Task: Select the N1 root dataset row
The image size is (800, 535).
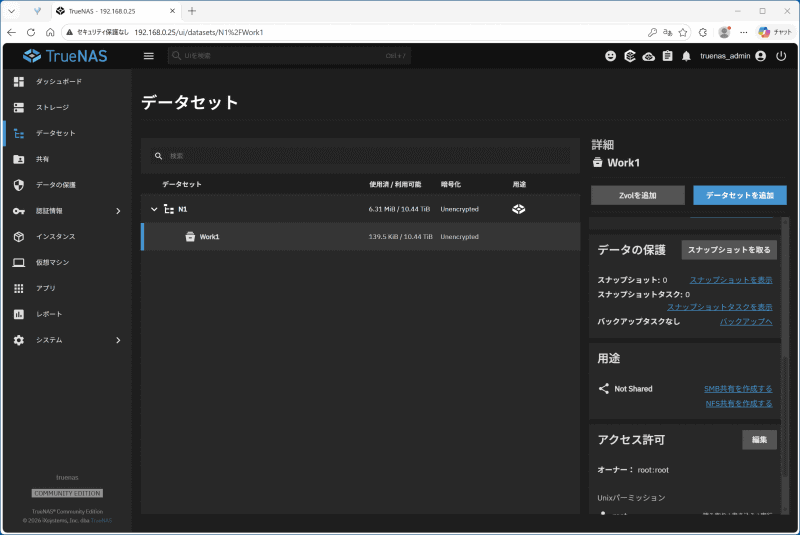Action: [361, 209]
